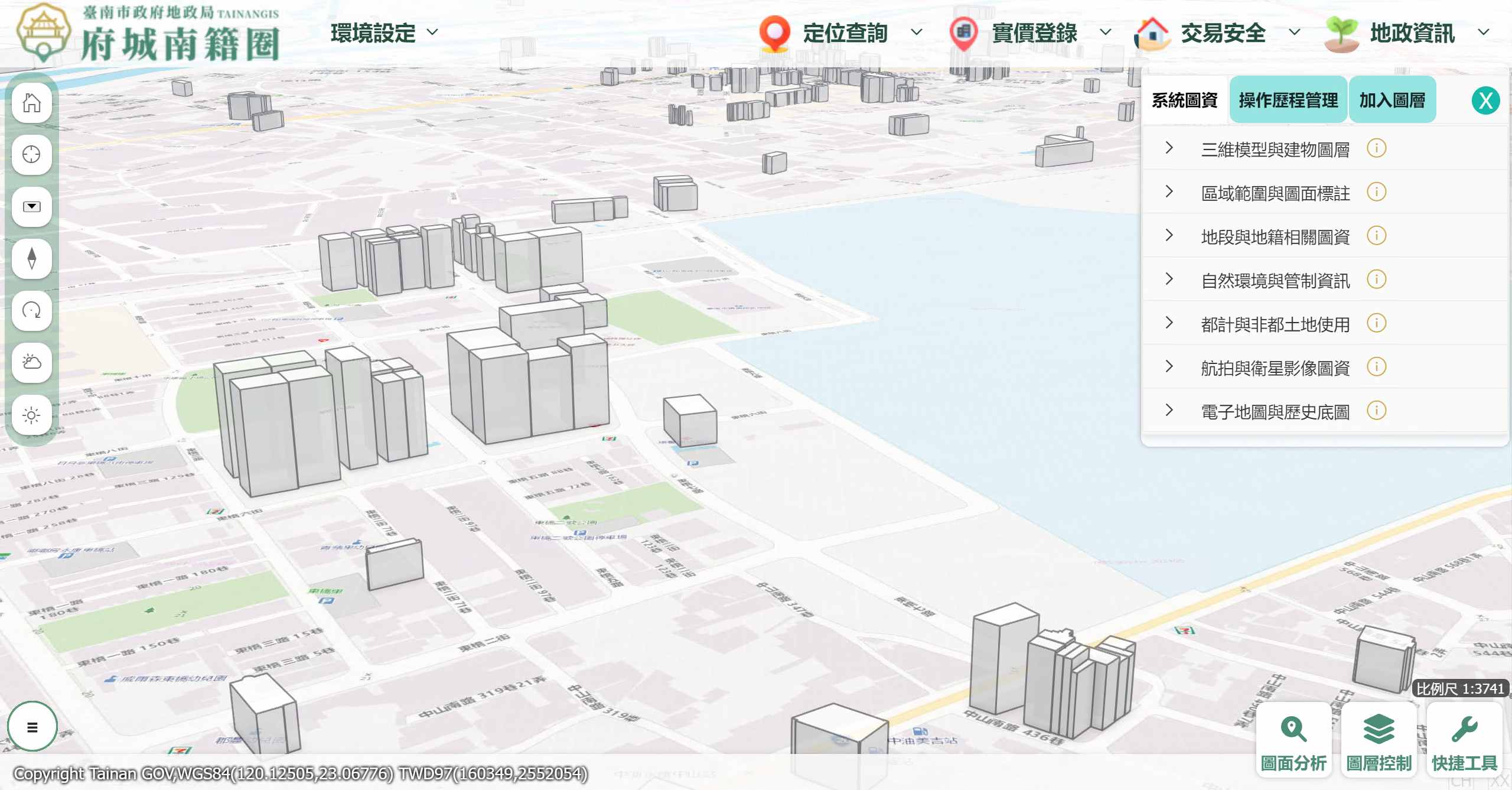Image resolution: width=1512 pixels, height=790 pixels.
Task: Click the crosshair locate icon
Action: 32,155
